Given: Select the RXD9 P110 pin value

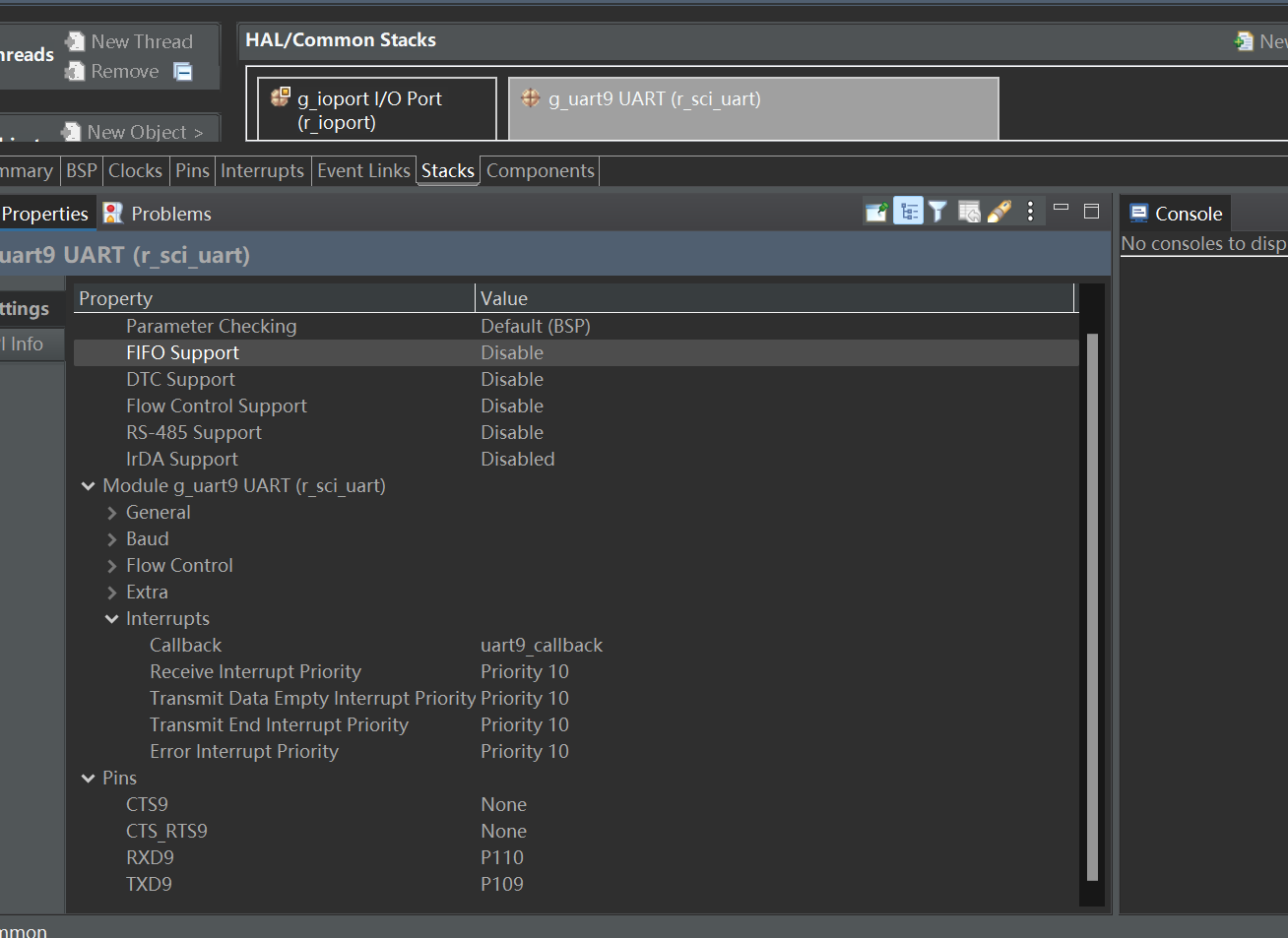Looking at the screenshot, I should point(502,857).
